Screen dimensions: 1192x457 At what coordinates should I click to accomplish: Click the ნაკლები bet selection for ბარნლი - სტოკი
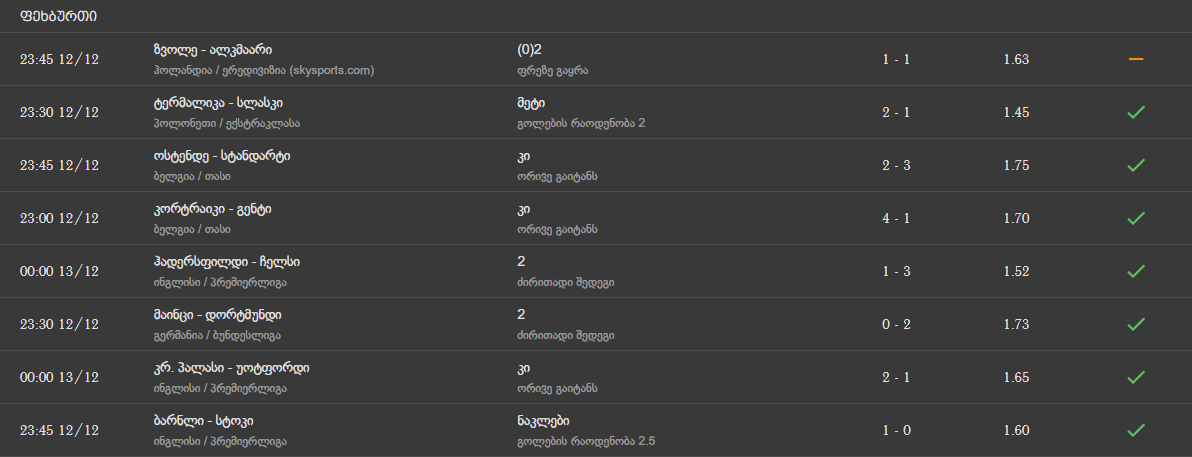(x=544, y=421)
